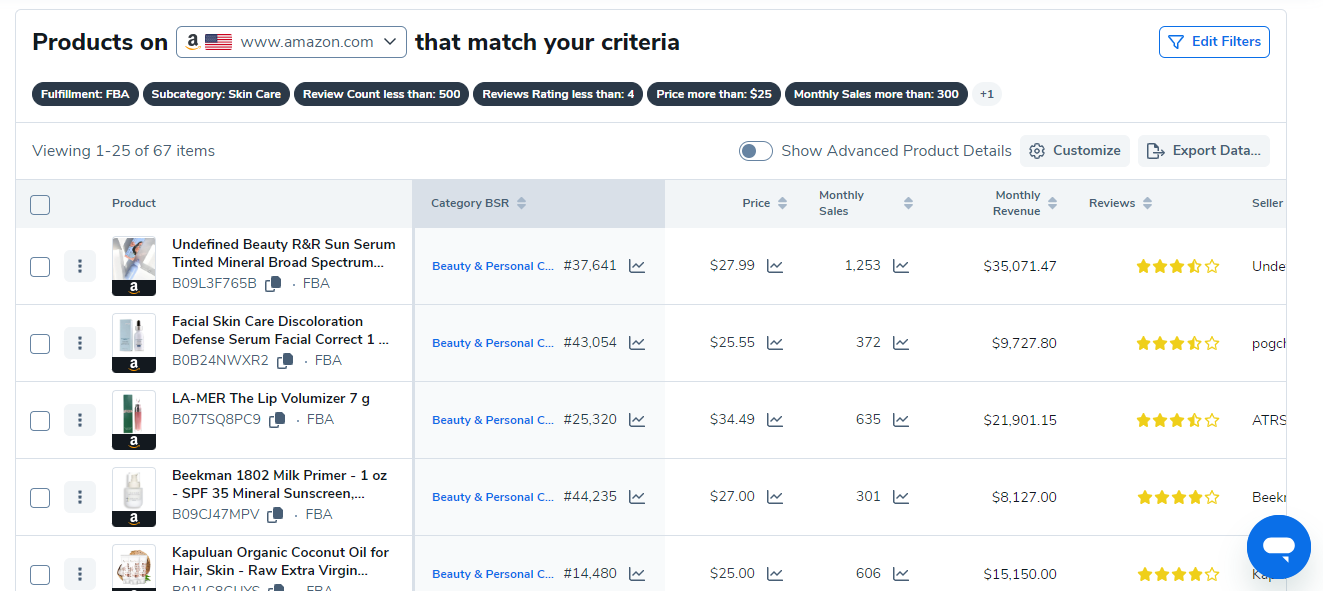Show sales history chart for 1,253 units
Image resolution: width=1323 pixels, height=591 pixels.
tap(901, 266)
